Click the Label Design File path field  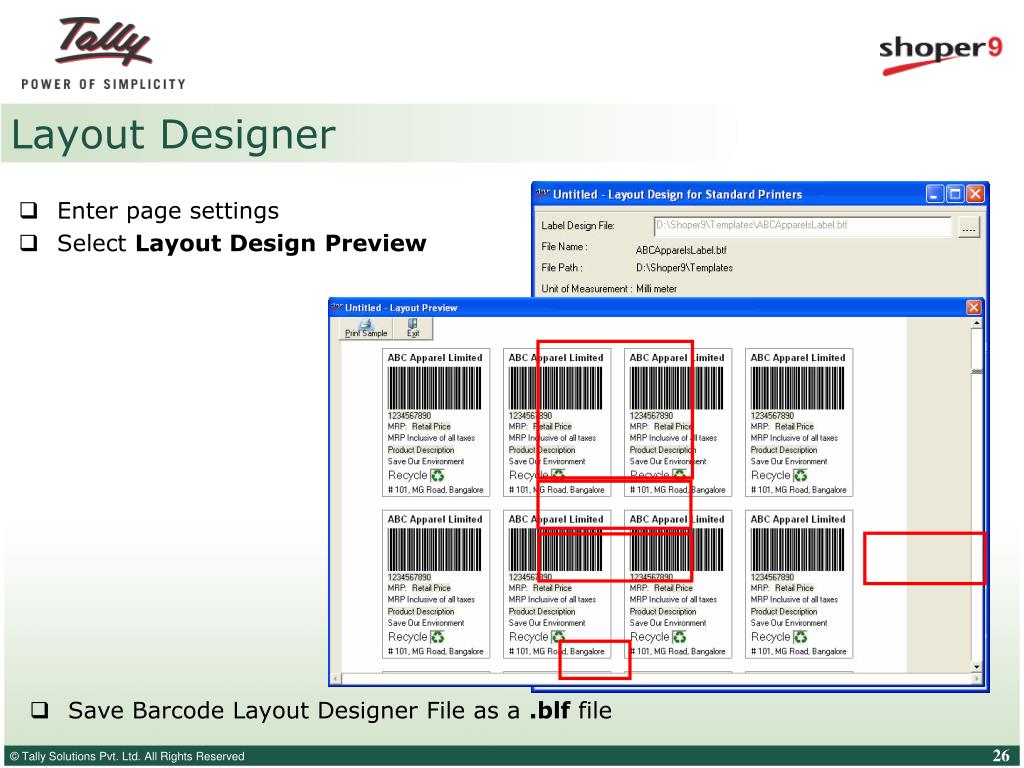pyautogui.click(x=802, y=225)
